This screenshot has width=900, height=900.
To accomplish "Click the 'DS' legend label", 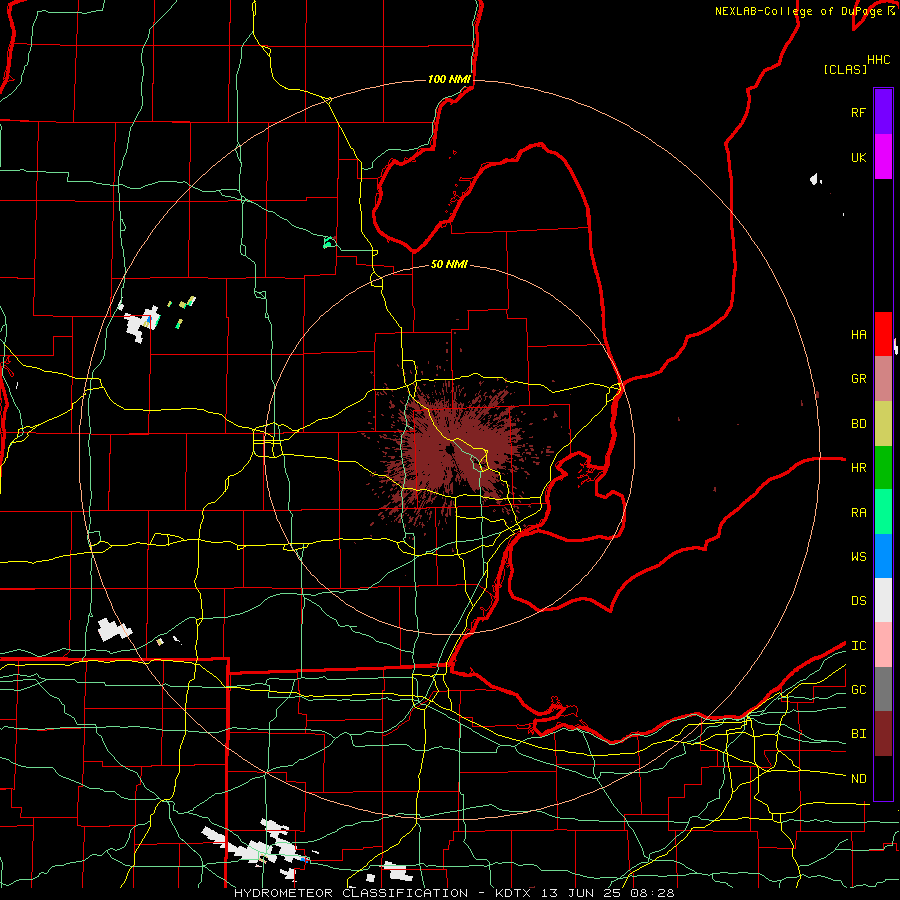I will click(858, 601).
